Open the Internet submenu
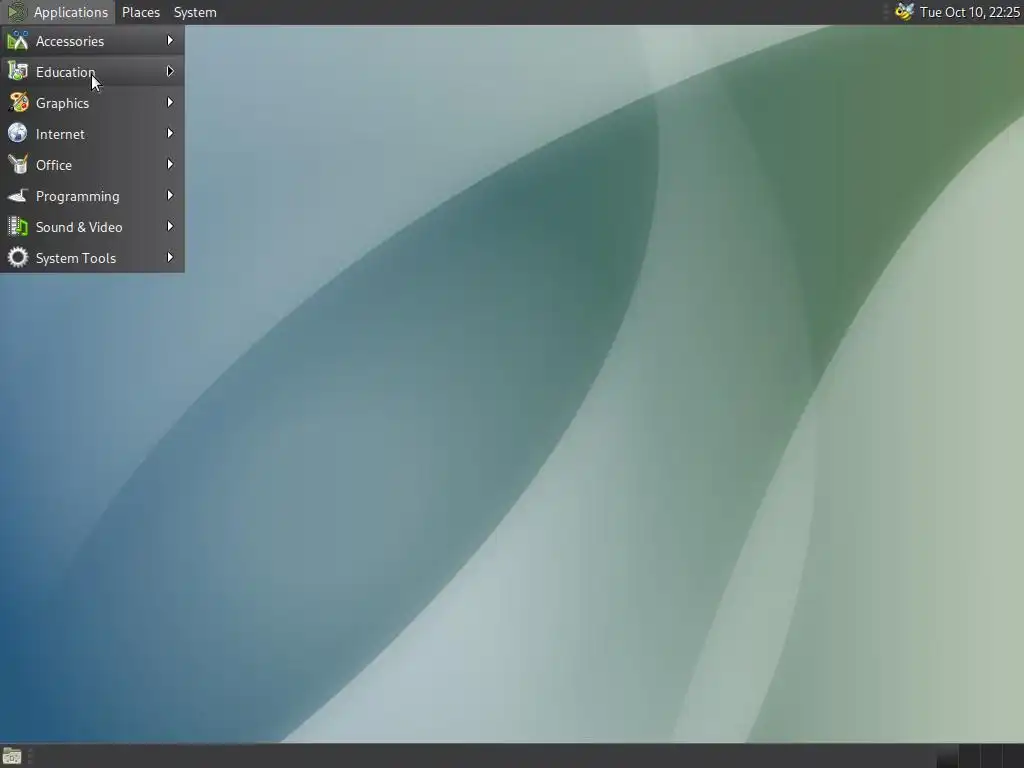The height and width of the screenshot is (768, 1024). click(x=92, y=134)
